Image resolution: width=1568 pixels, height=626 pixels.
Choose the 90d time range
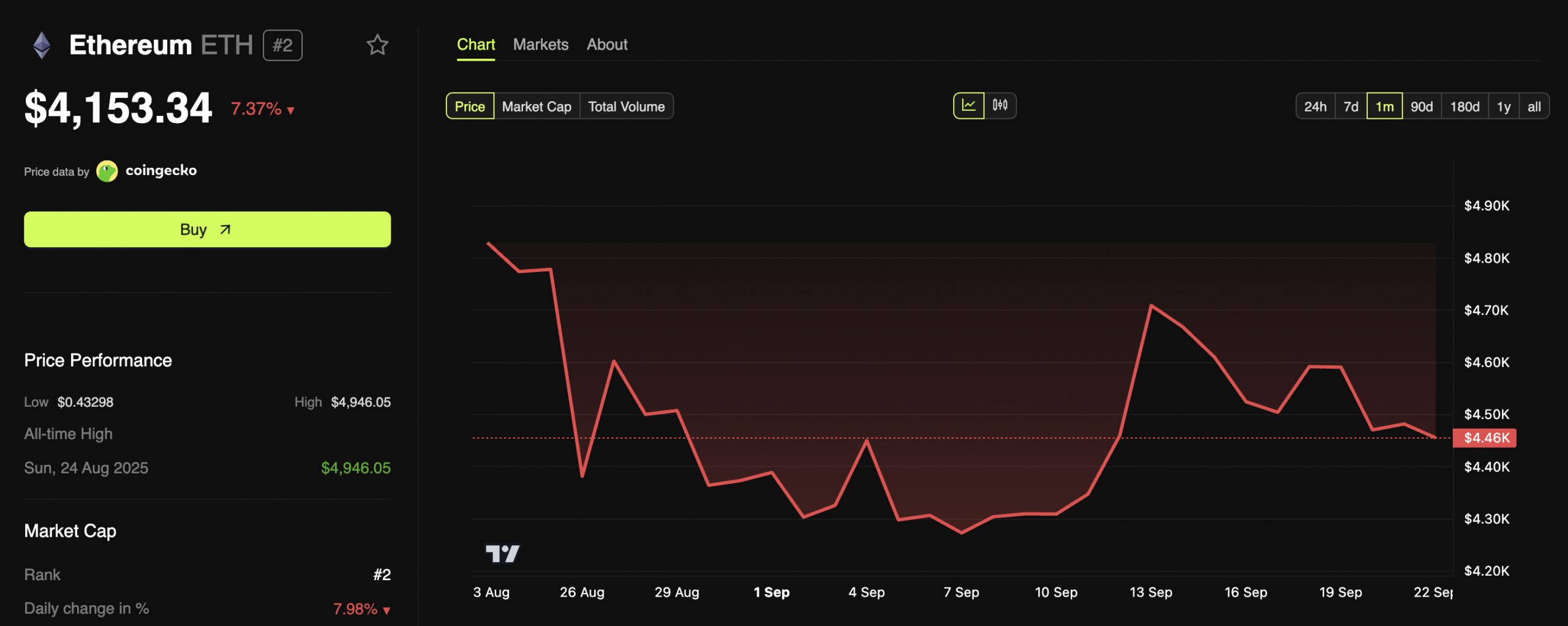click(1422, 107)
